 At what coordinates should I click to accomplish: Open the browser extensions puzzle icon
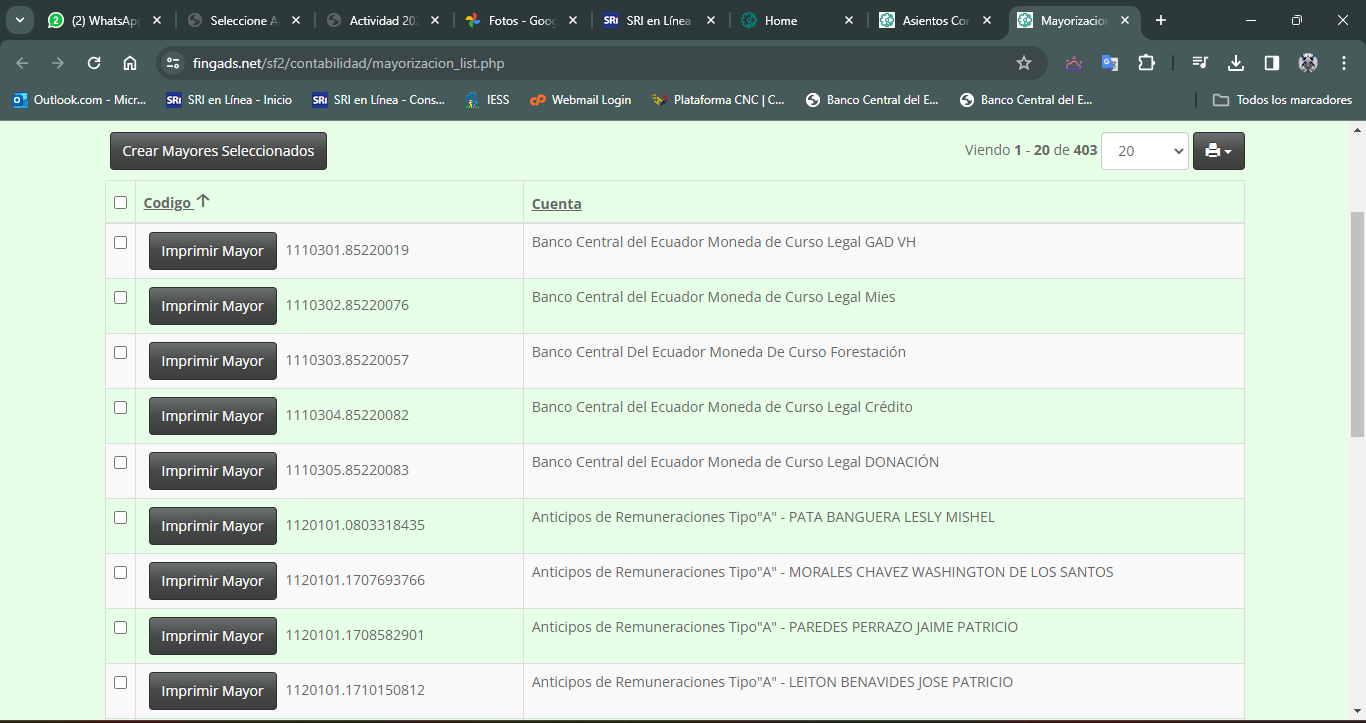(x=1147, y=63)
